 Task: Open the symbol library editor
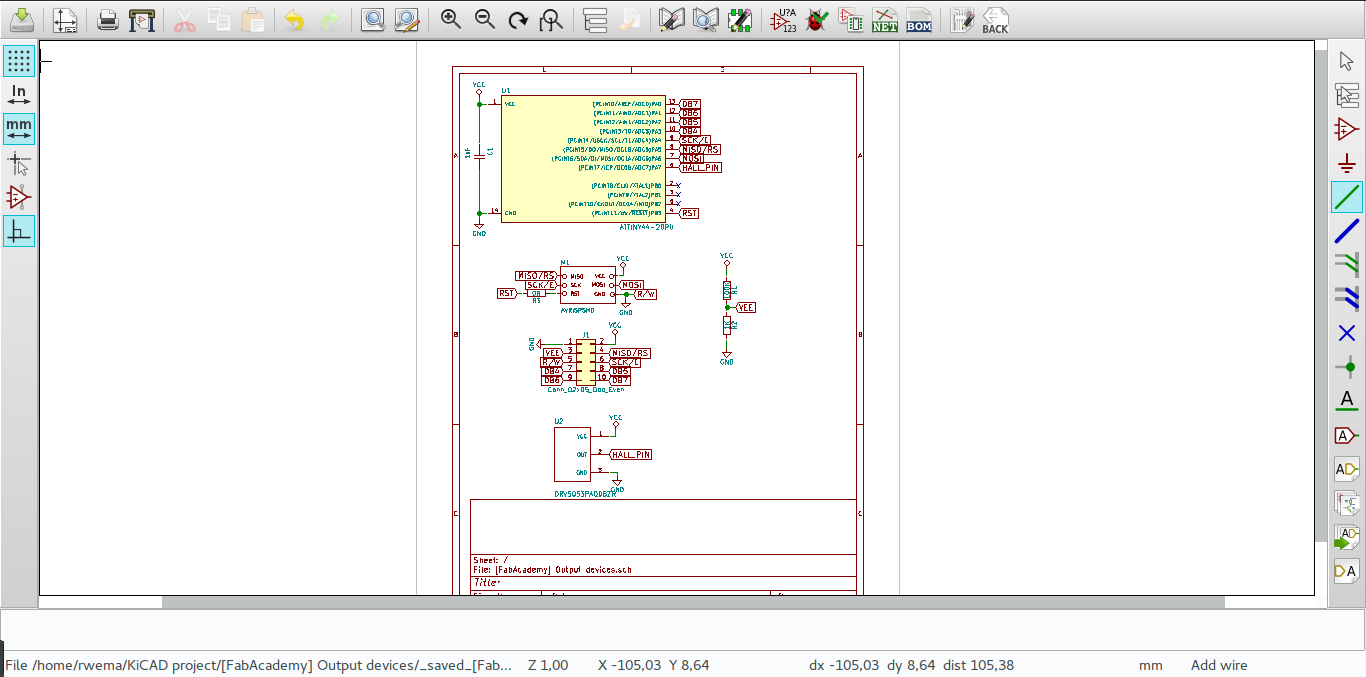670,19
